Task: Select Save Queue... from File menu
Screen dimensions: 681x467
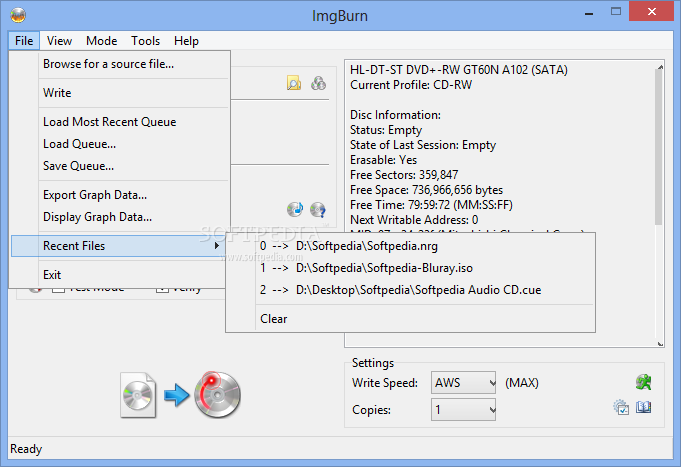Action: click(x=120, y=166)
